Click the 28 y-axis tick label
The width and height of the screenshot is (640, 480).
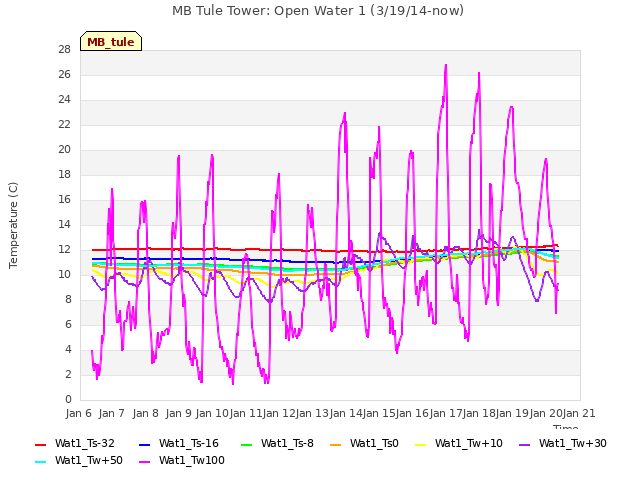(64, 49)
